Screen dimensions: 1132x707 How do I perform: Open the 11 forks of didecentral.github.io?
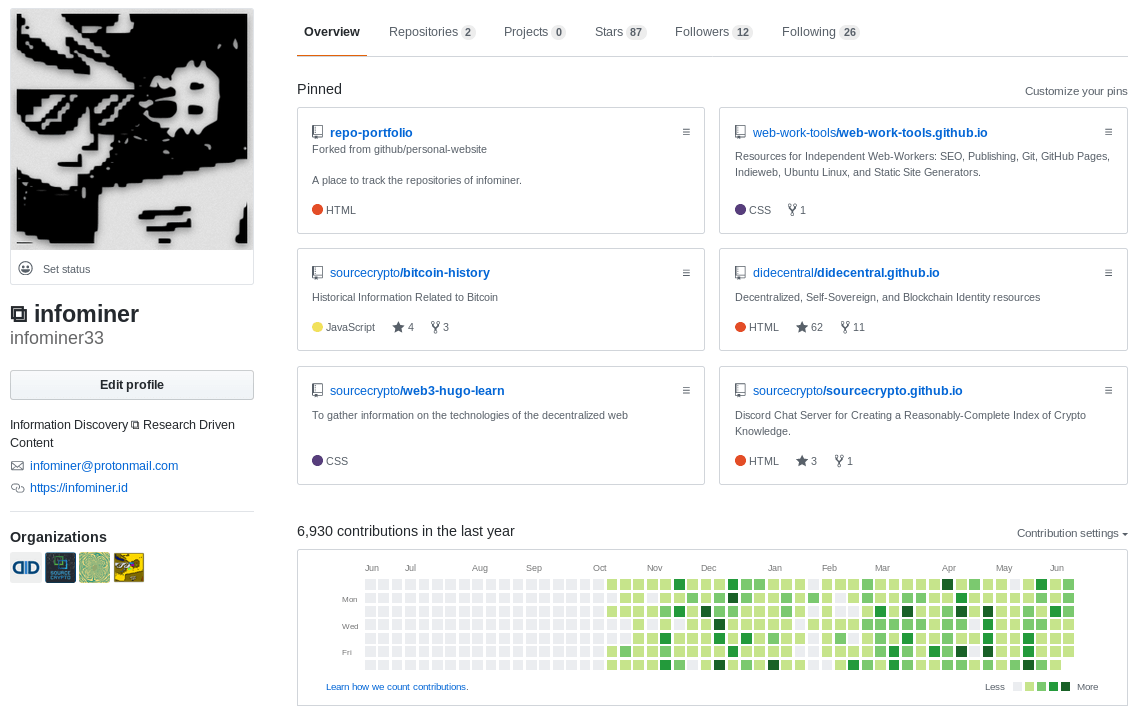(x=853, y=327)
